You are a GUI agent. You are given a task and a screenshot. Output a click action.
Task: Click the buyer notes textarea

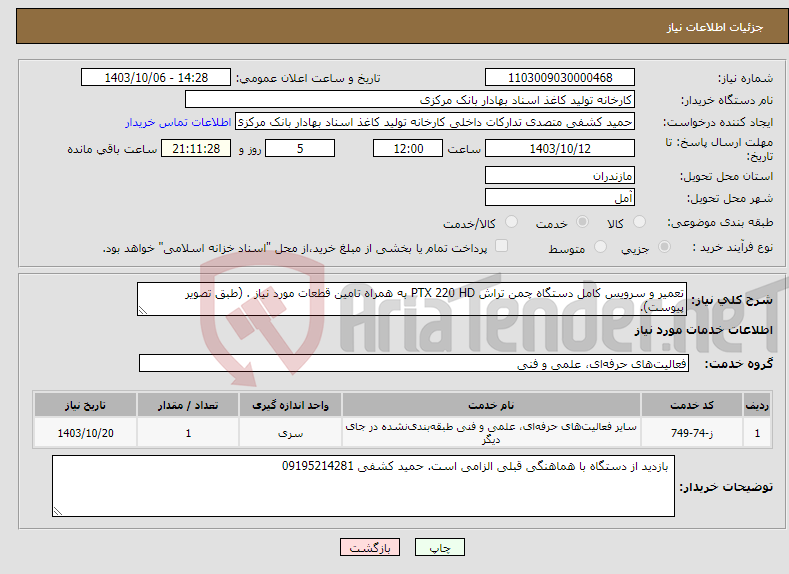[363, 486]
